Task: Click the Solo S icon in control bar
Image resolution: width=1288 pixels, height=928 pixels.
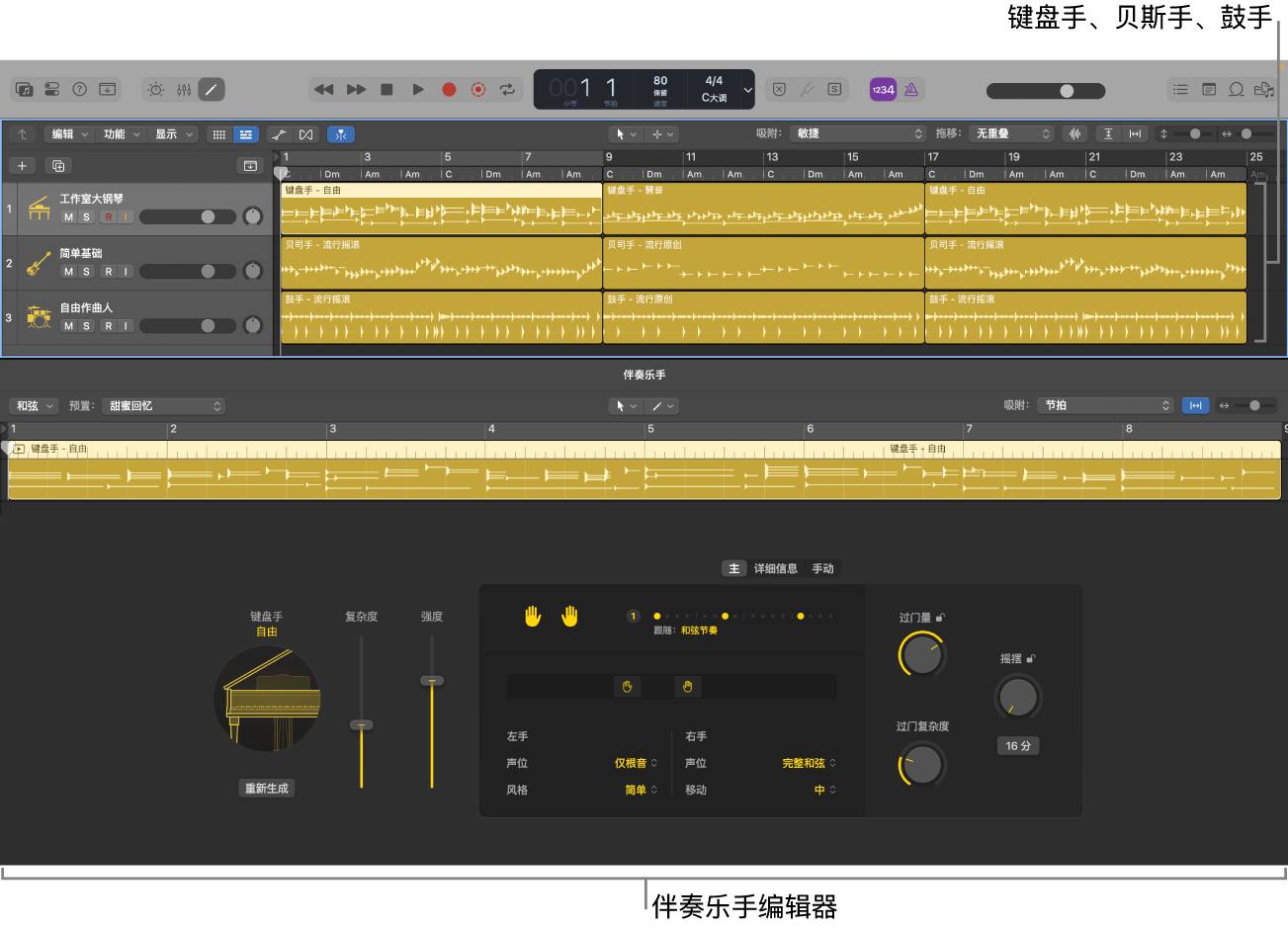Action: coord(834,89)
